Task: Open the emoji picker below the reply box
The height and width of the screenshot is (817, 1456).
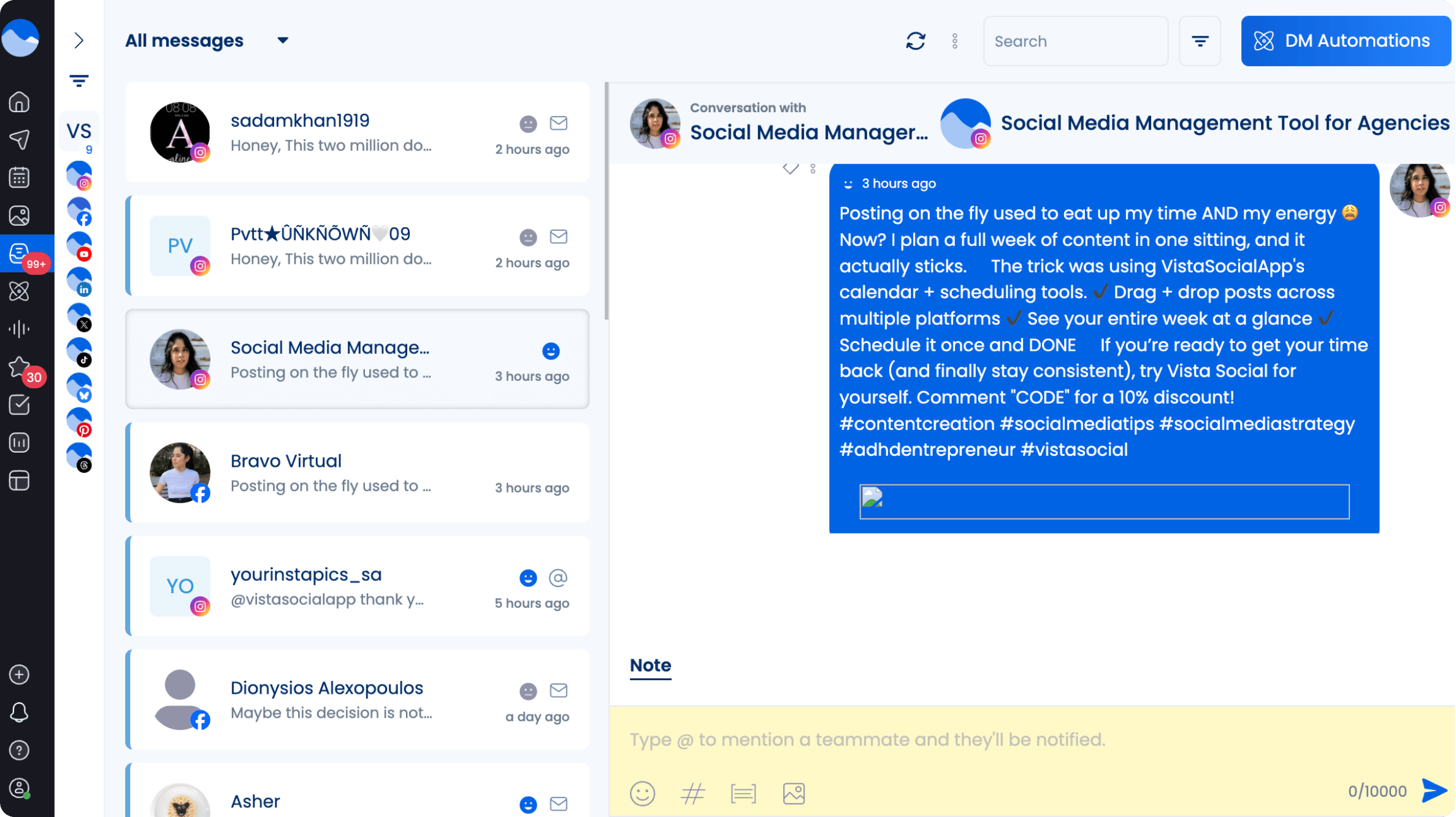Action: click(x=642, y=792)
